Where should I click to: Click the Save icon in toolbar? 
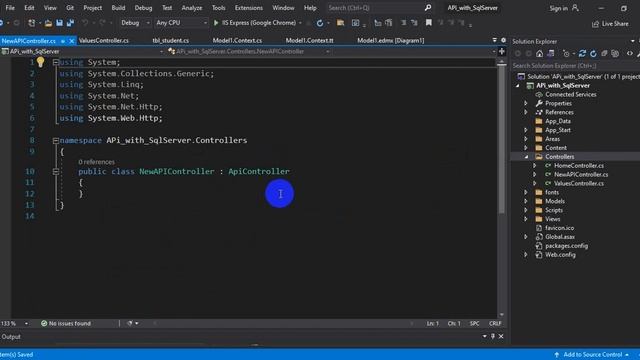pos(60,23)
